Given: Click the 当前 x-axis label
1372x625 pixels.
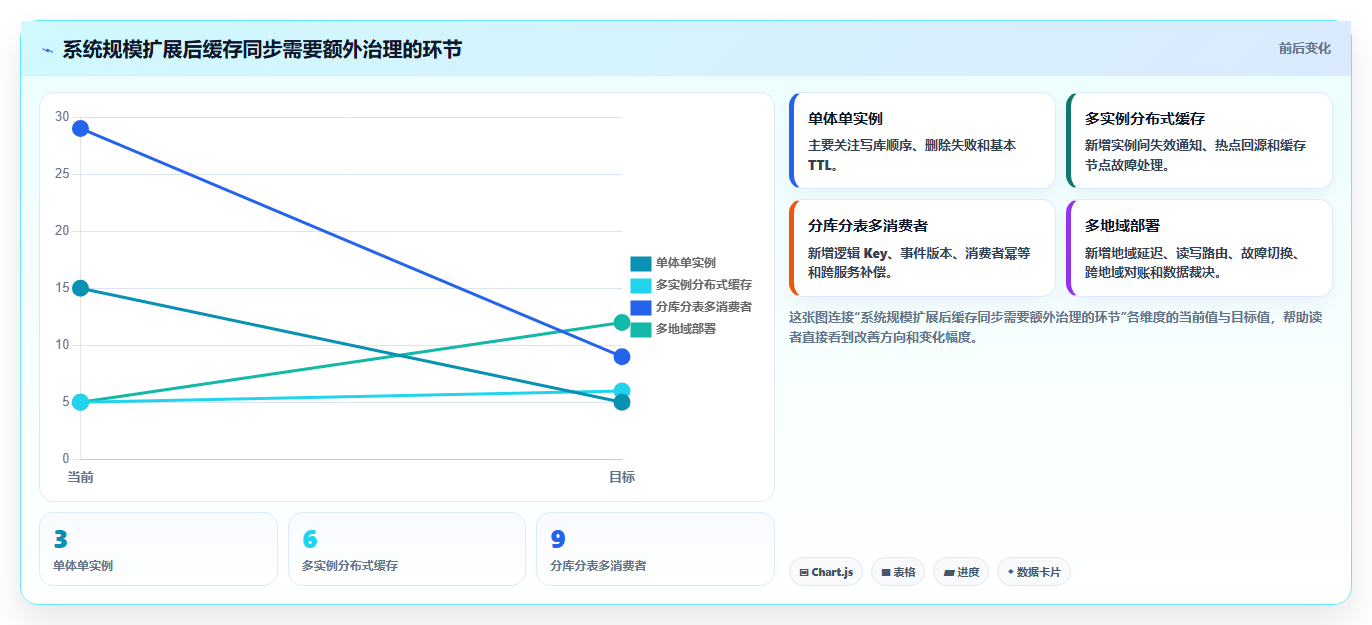Looking at the screenshot, I should tap(81, 477).
